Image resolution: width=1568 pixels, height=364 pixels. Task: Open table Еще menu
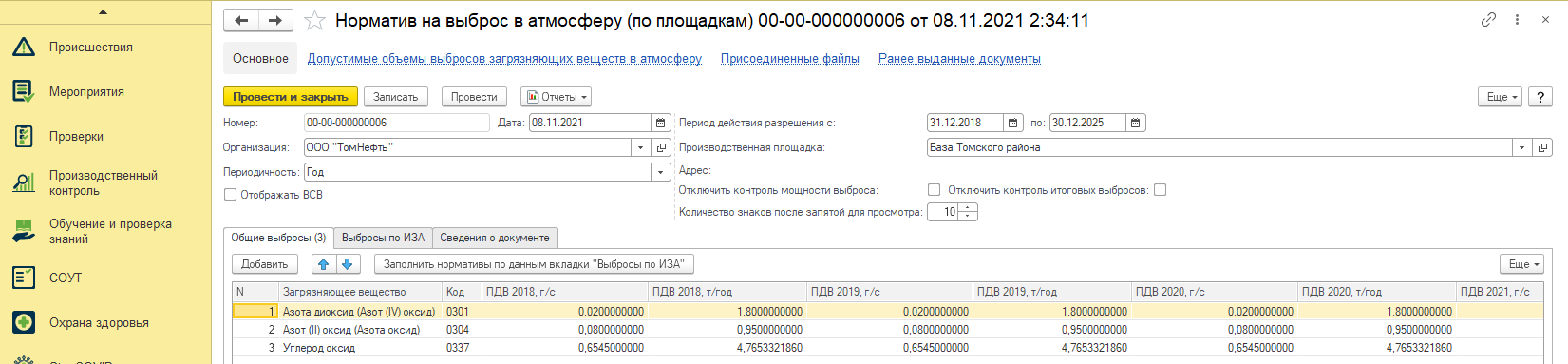[1522, 264]
